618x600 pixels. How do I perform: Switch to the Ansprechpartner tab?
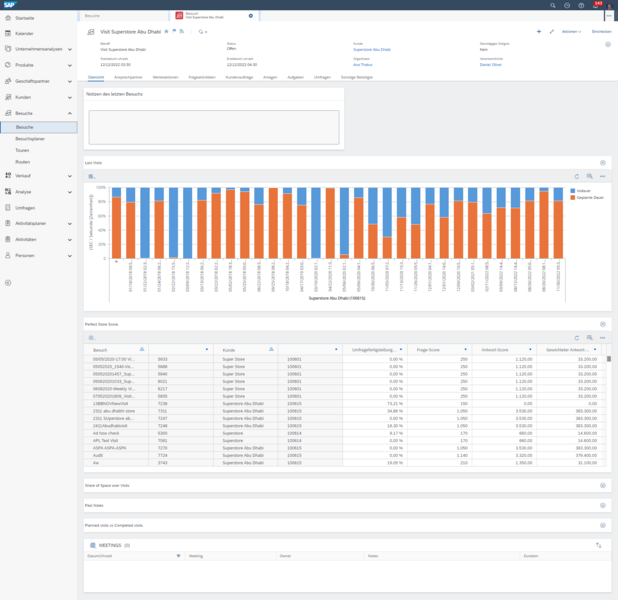click(128, 77)
